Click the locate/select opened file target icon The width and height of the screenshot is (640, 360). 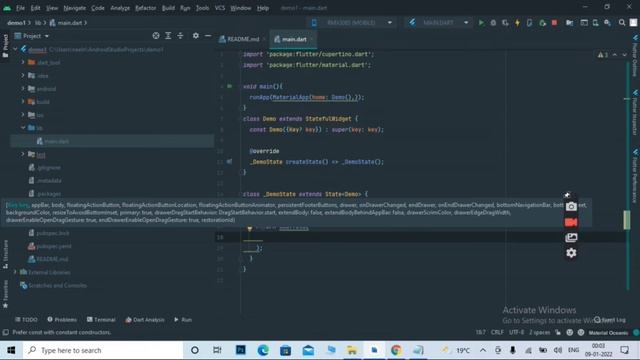coord(156,36)
